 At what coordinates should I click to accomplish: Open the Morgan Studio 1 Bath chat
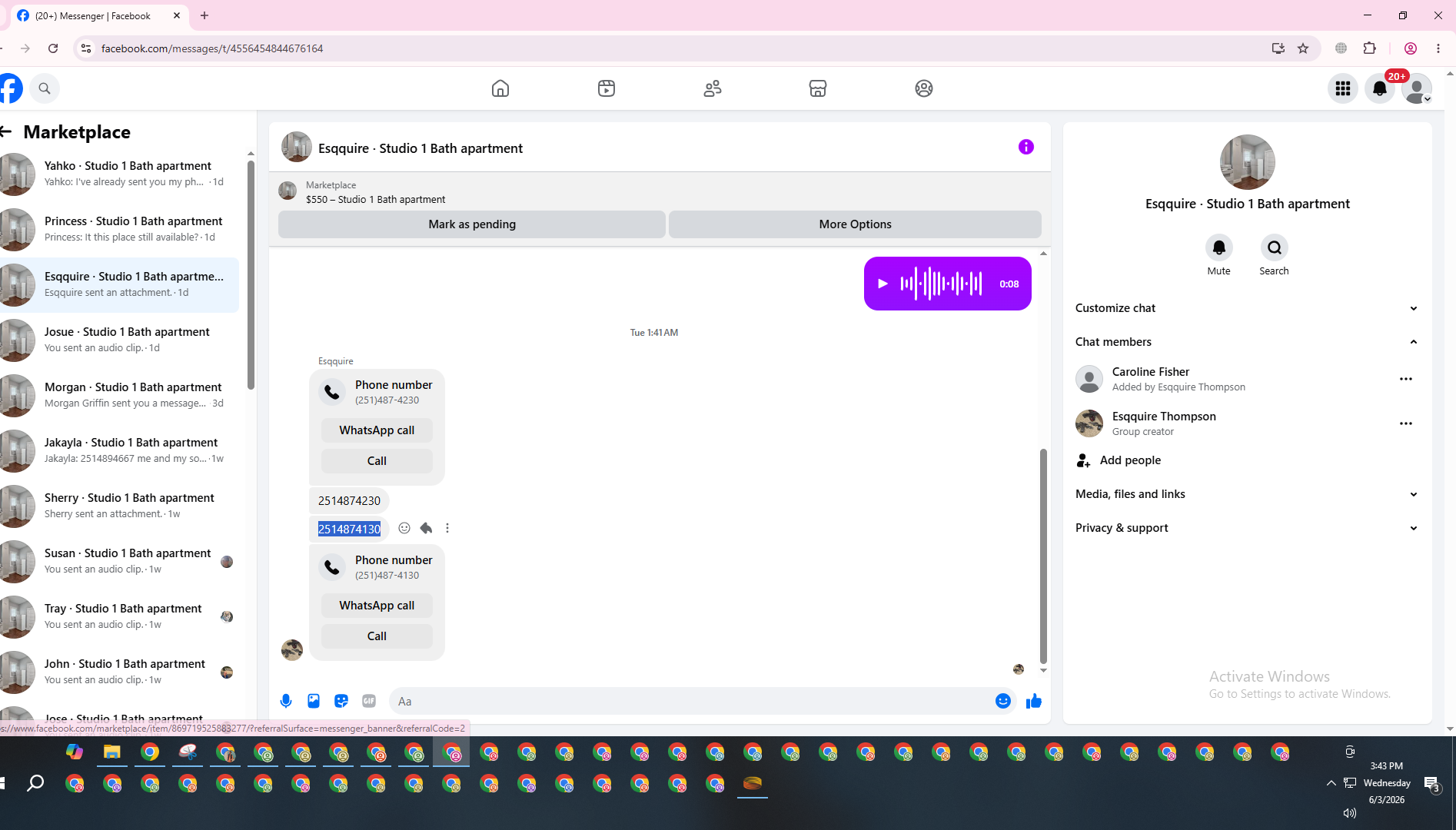click(x=119, y=395)
